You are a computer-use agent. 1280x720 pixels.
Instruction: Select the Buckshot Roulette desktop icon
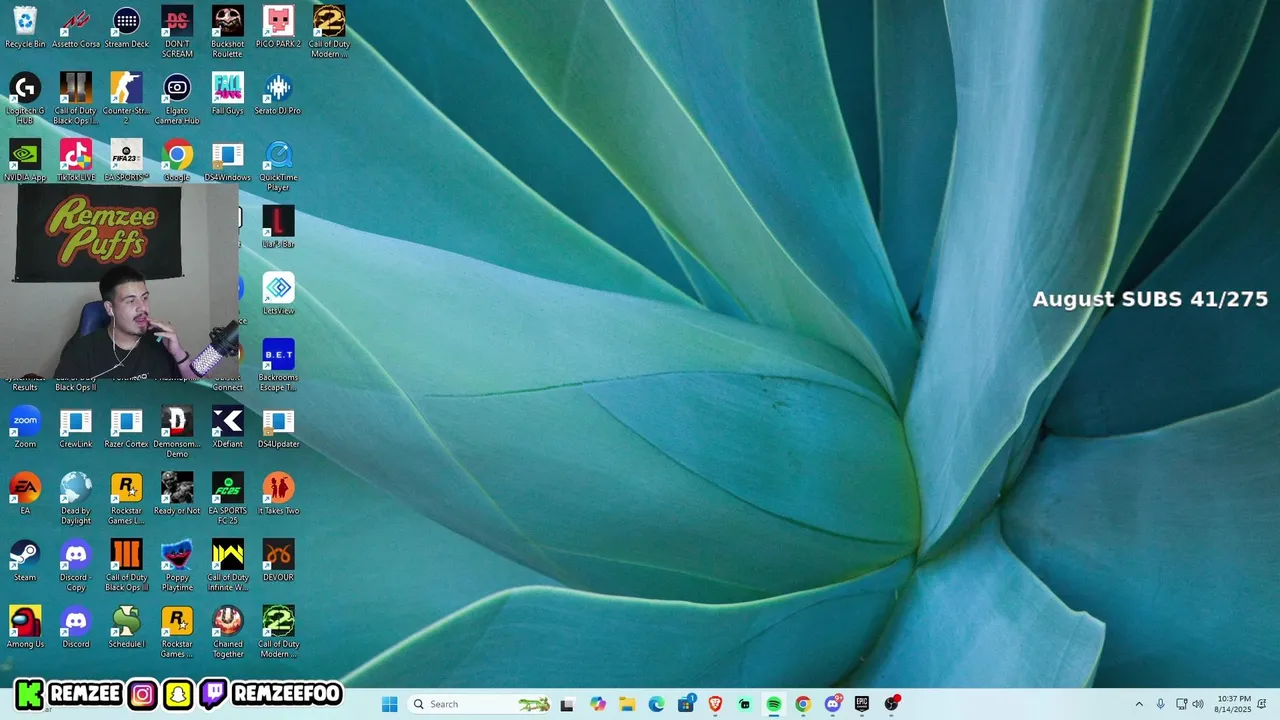pos(227,32)
